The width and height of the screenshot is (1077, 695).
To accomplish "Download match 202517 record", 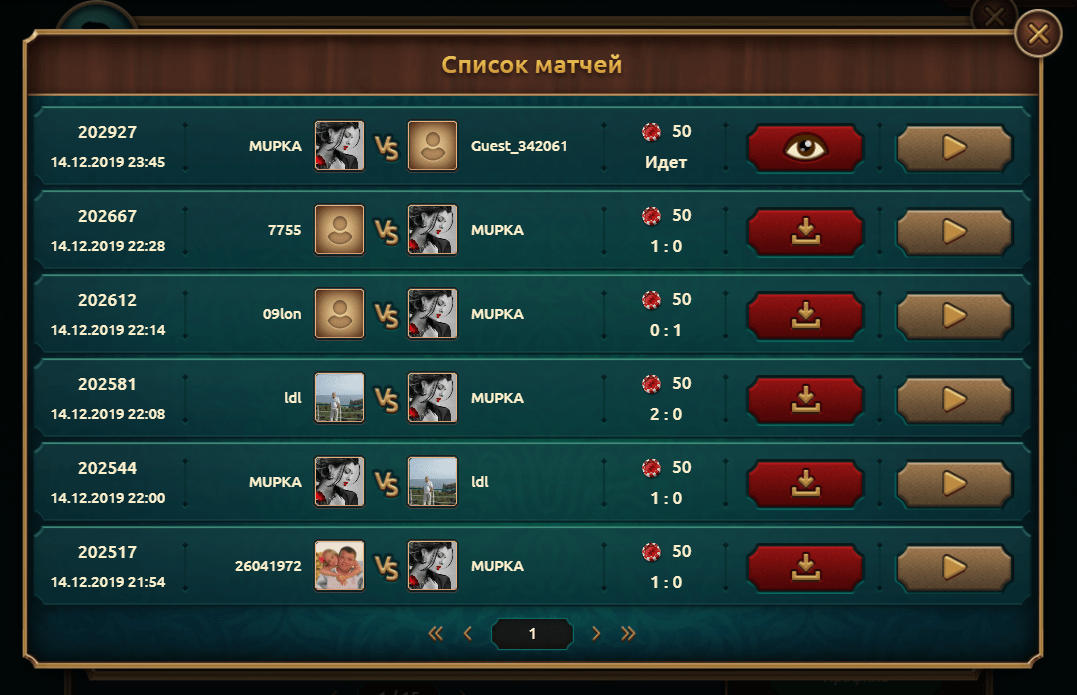I will pos(805,568).
